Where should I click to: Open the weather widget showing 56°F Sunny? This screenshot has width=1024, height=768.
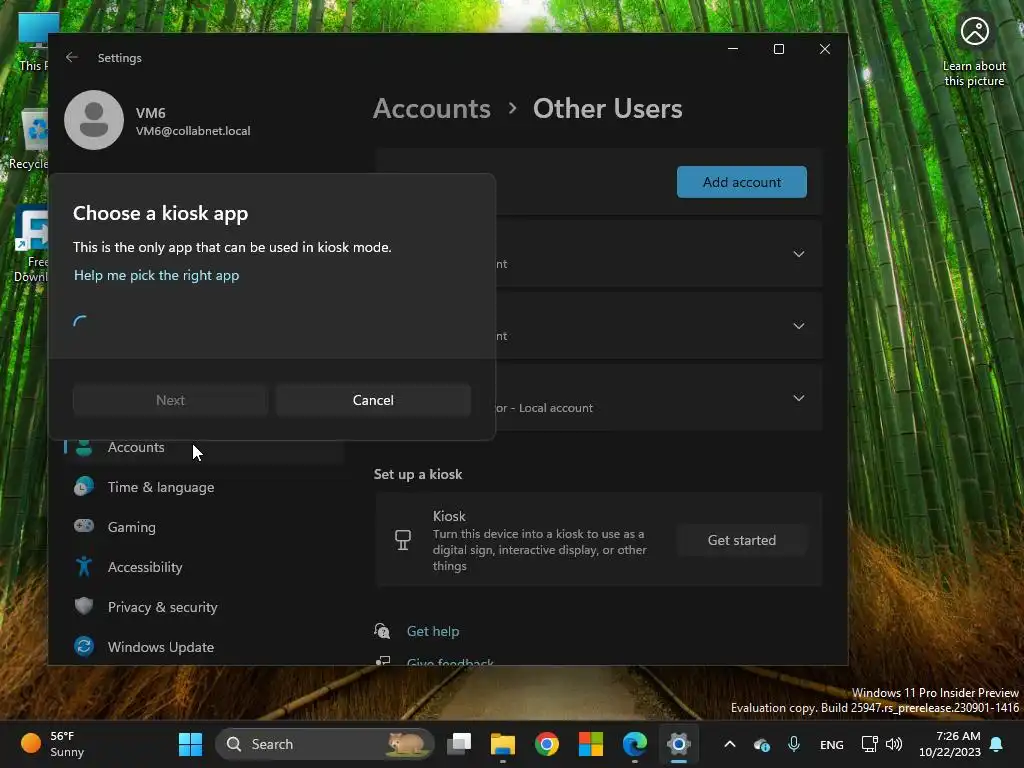pos(53,744)
